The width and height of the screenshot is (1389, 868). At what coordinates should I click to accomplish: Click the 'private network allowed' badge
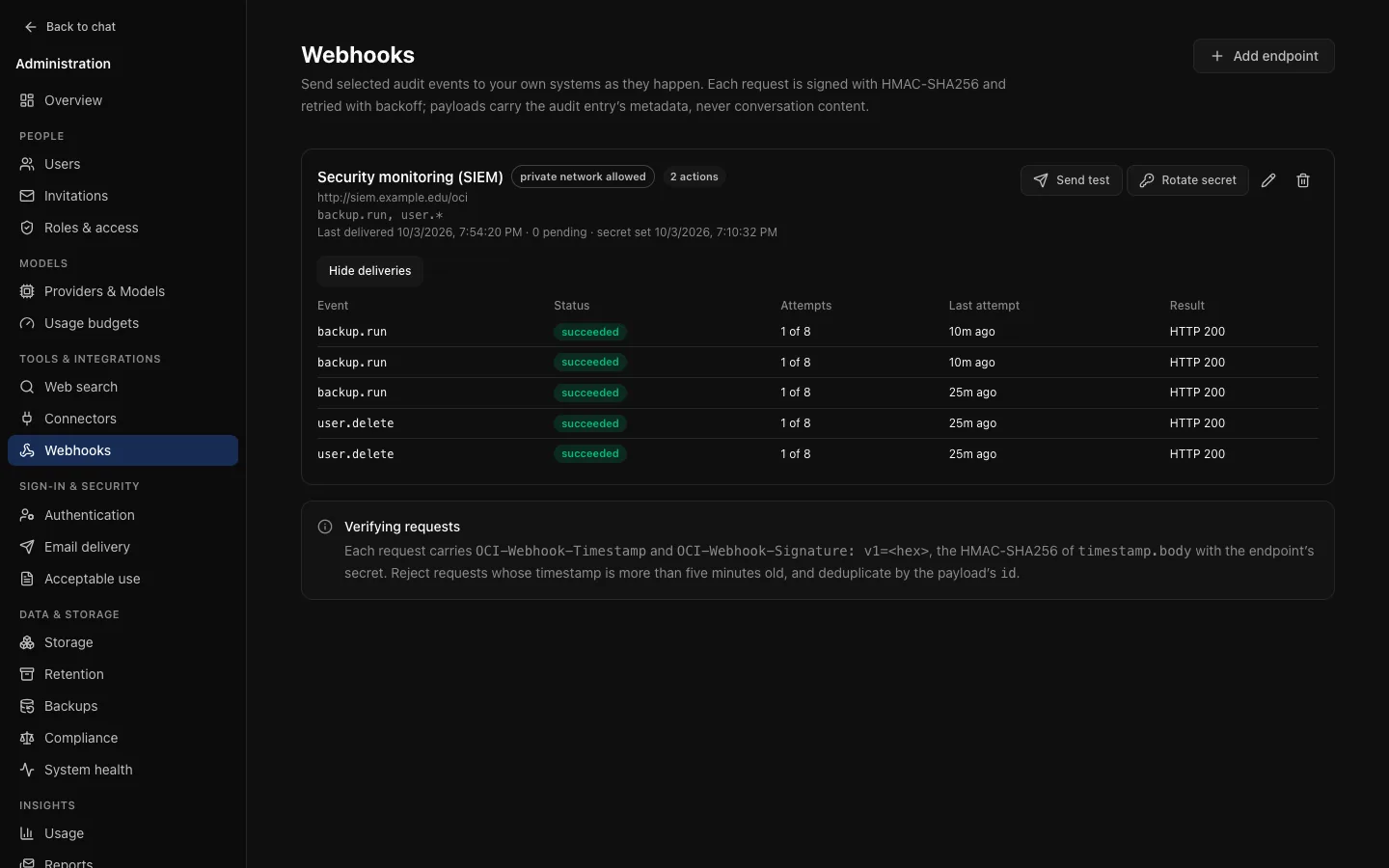click(x=583, y=176)
